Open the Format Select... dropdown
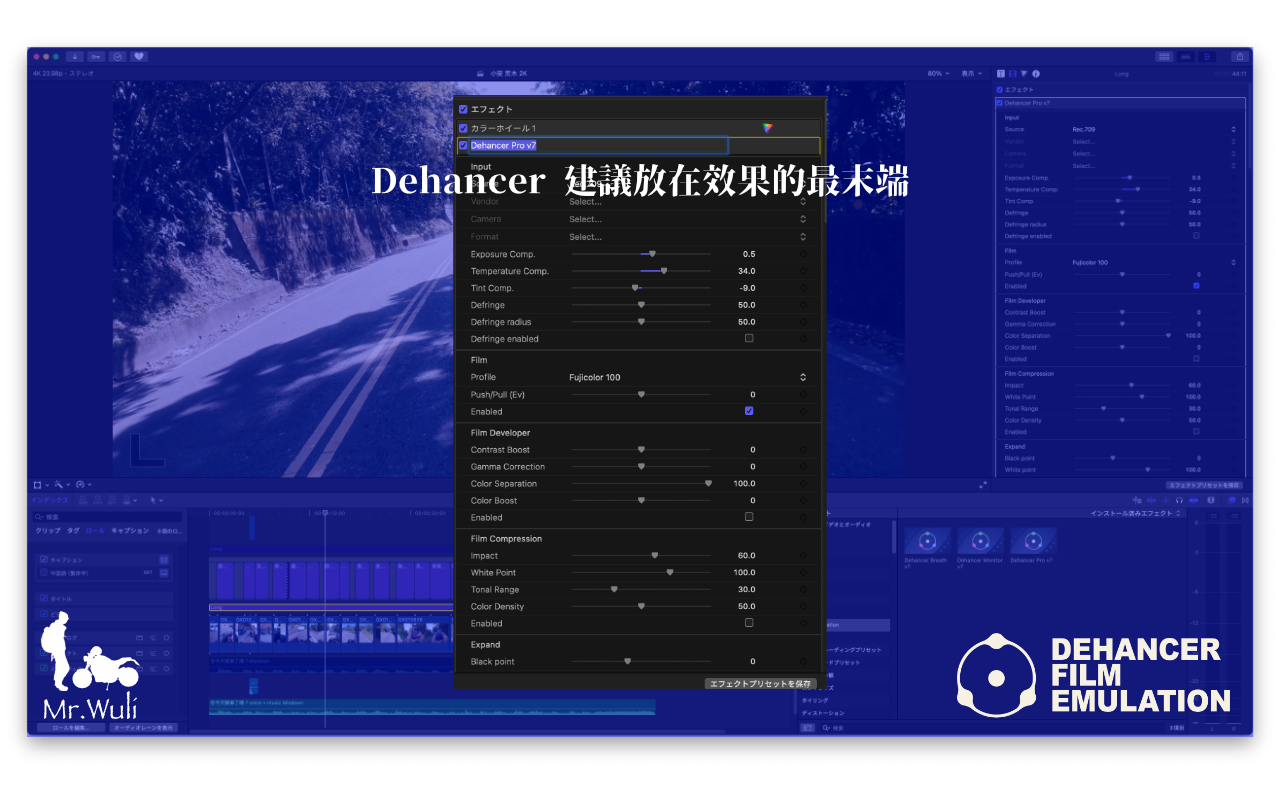The height and width of the screenshot is (800, 1280). pyautogui.click(x=688, y=237)
